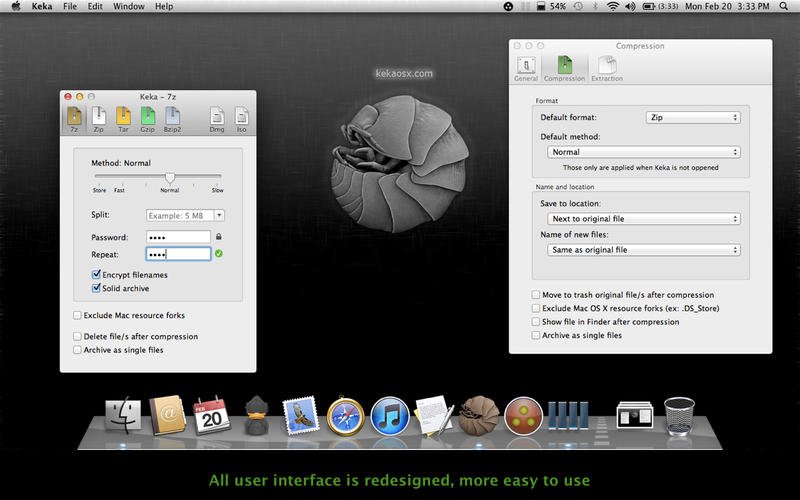Open the Edit menu
The height and width of the screenshot is (500, 800).
coord(95,6)
